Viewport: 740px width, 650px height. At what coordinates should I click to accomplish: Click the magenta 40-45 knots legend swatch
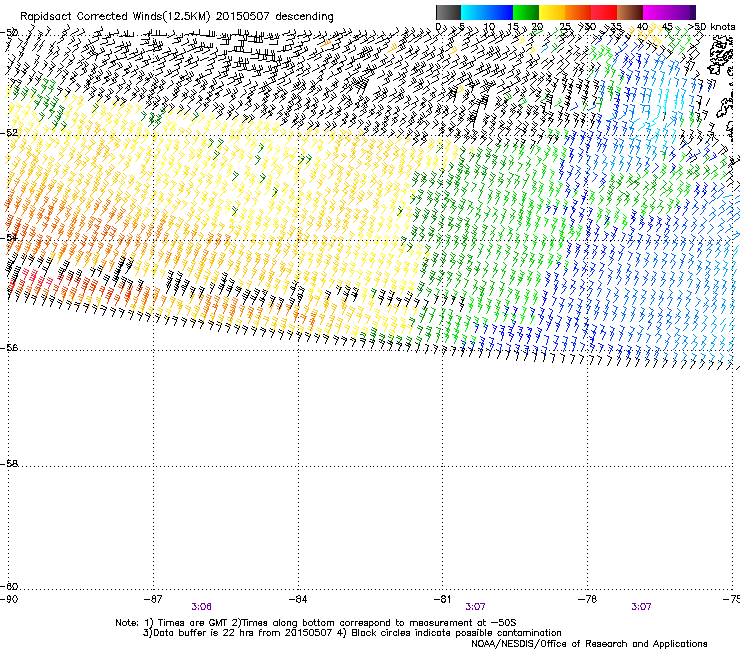656,12
